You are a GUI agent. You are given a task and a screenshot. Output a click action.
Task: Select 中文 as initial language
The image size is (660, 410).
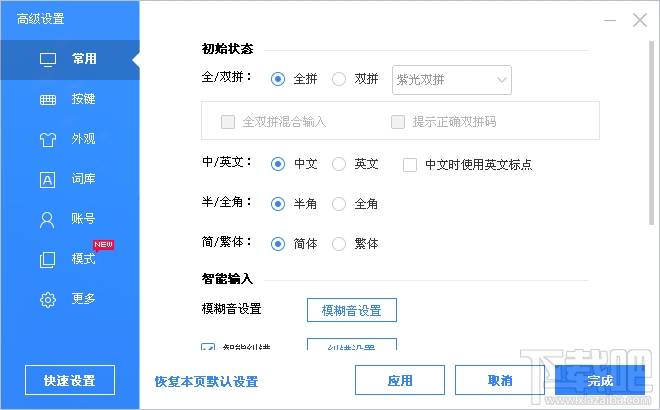tap(278, 164)
